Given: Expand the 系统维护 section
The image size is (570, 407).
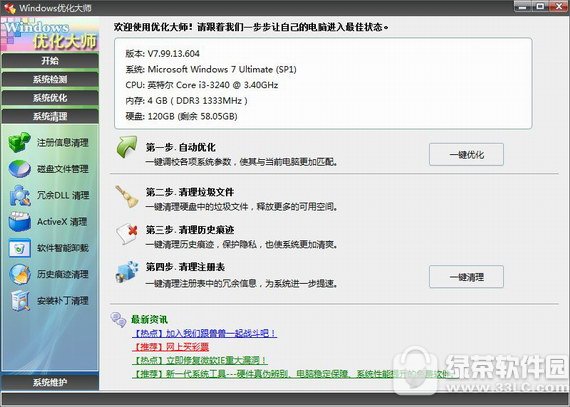Looking at the screenshot, I should (50, 382).
